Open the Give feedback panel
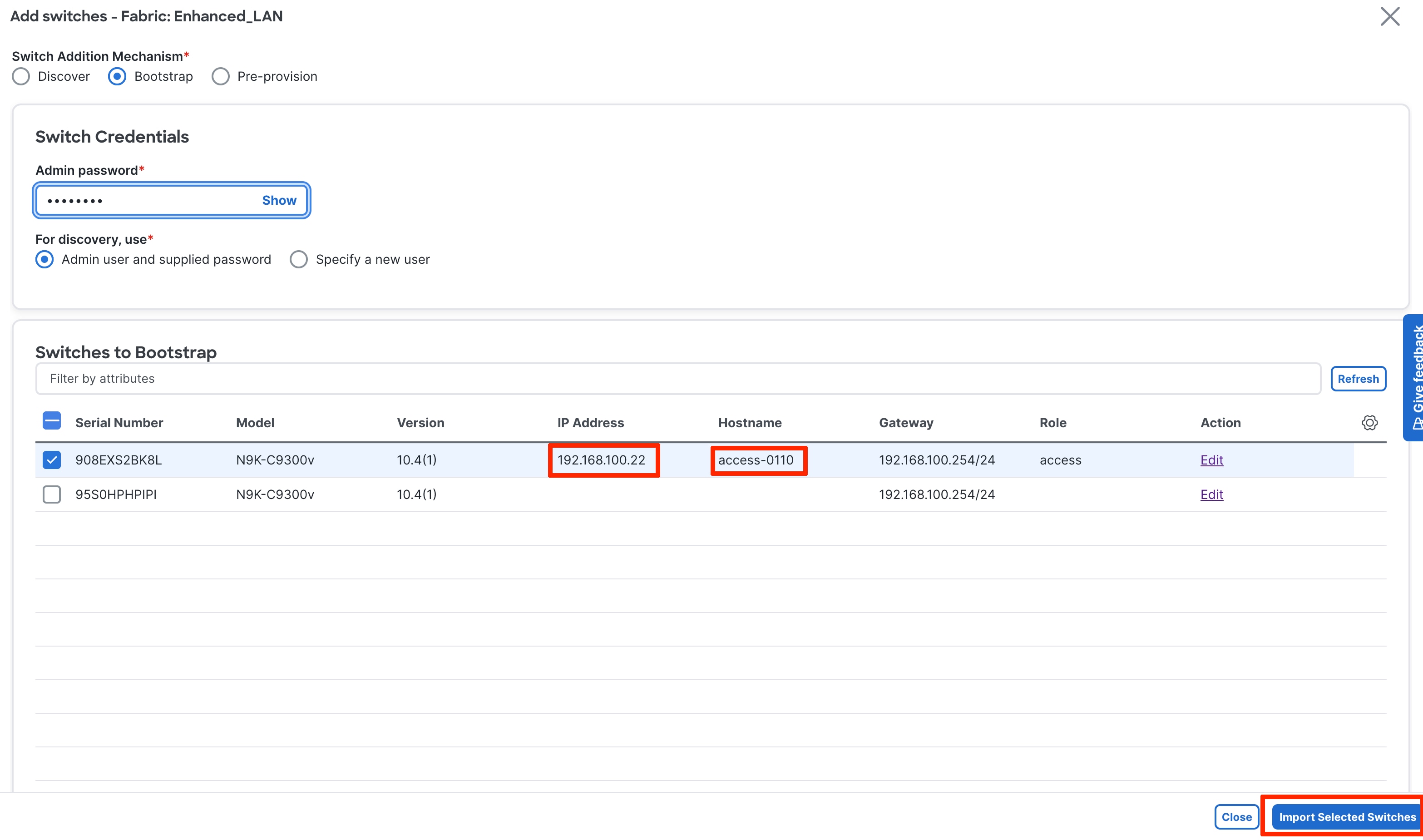The width and height of the screenshot is (1423, 840). 1414,374
